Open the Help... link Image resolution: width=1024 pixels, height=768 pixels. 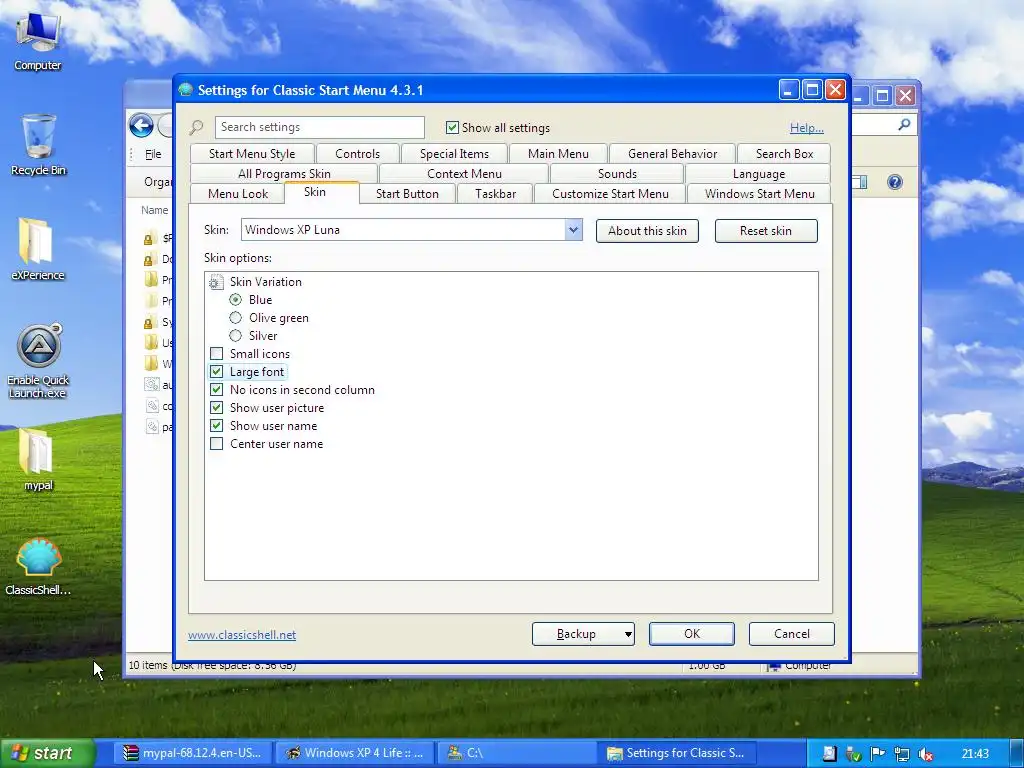pyautogui.click(x=807, y=128)
